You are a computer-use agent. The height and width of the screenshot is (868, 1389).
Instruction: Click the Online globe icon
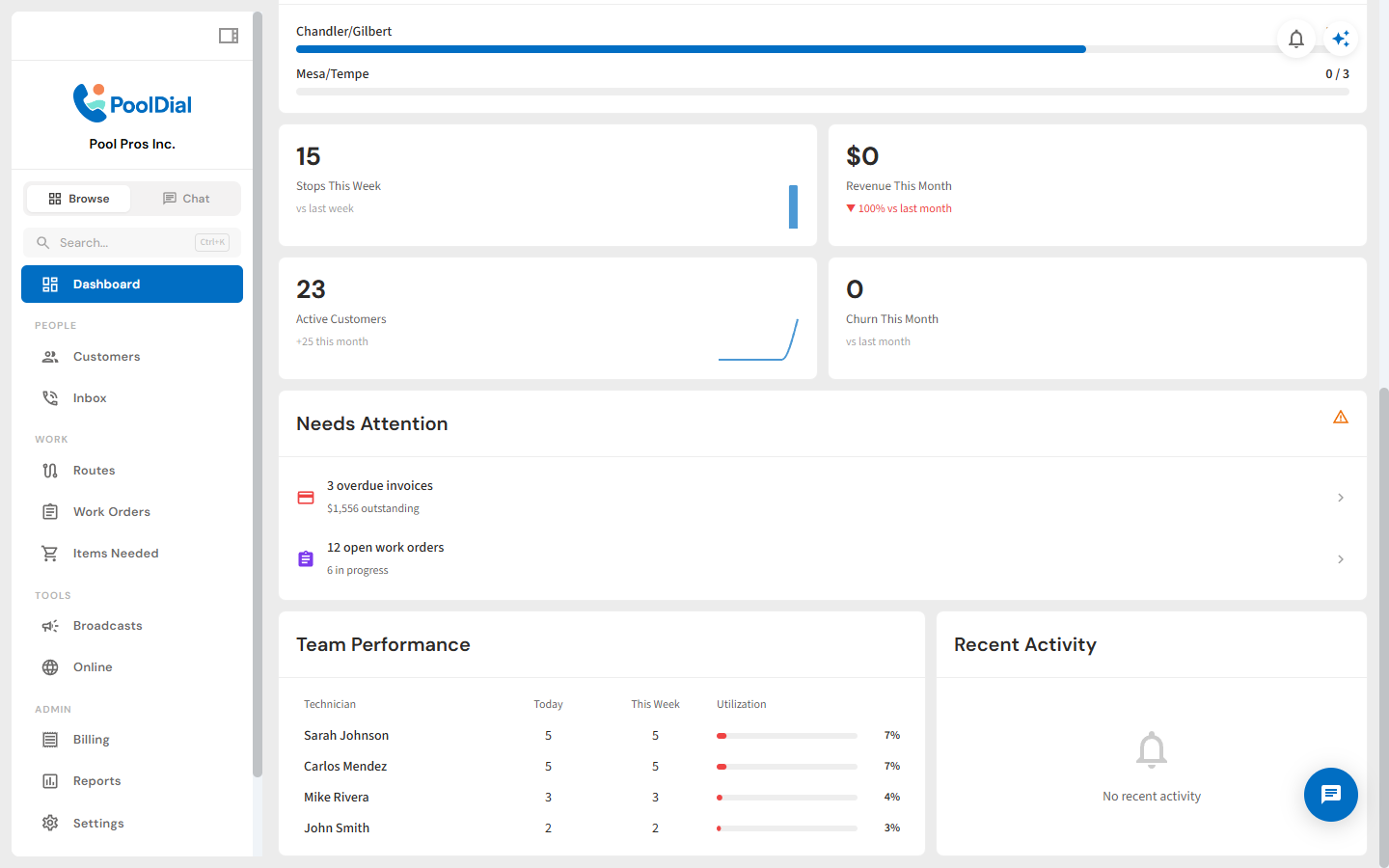(50, 667)
